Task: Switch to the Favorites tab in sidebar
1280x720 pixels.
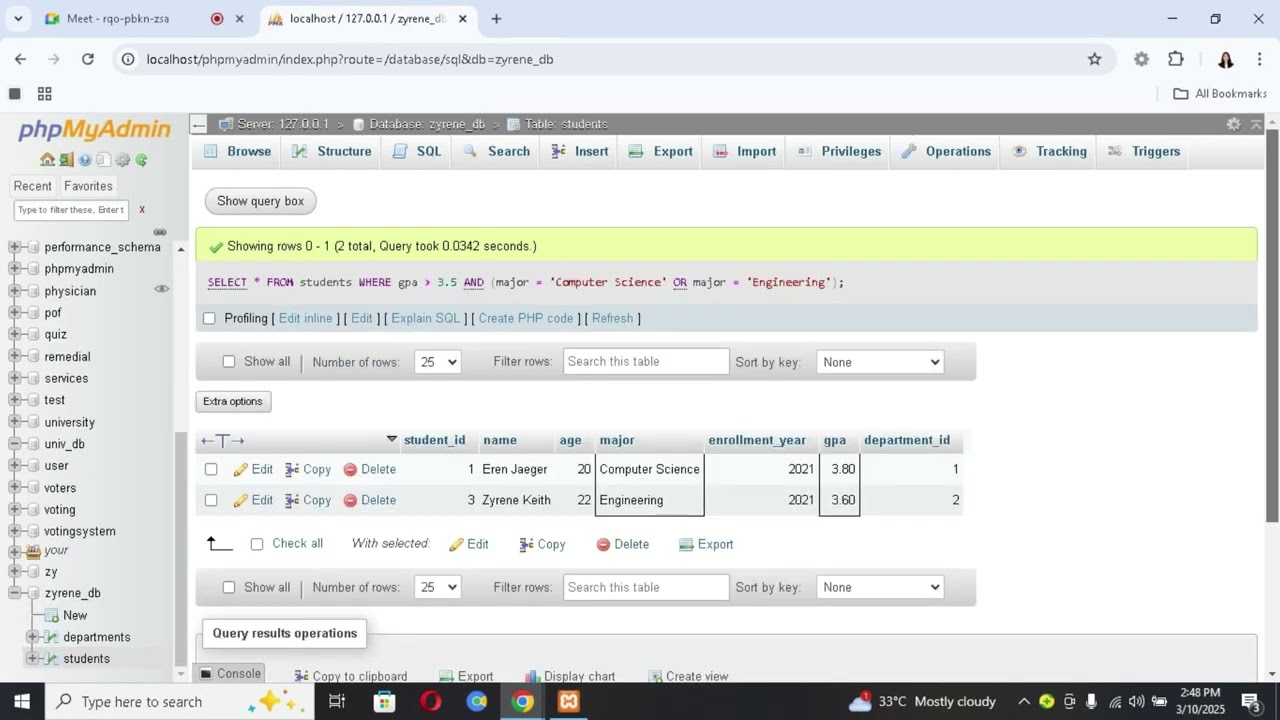Action: click(x=88, y=186)
